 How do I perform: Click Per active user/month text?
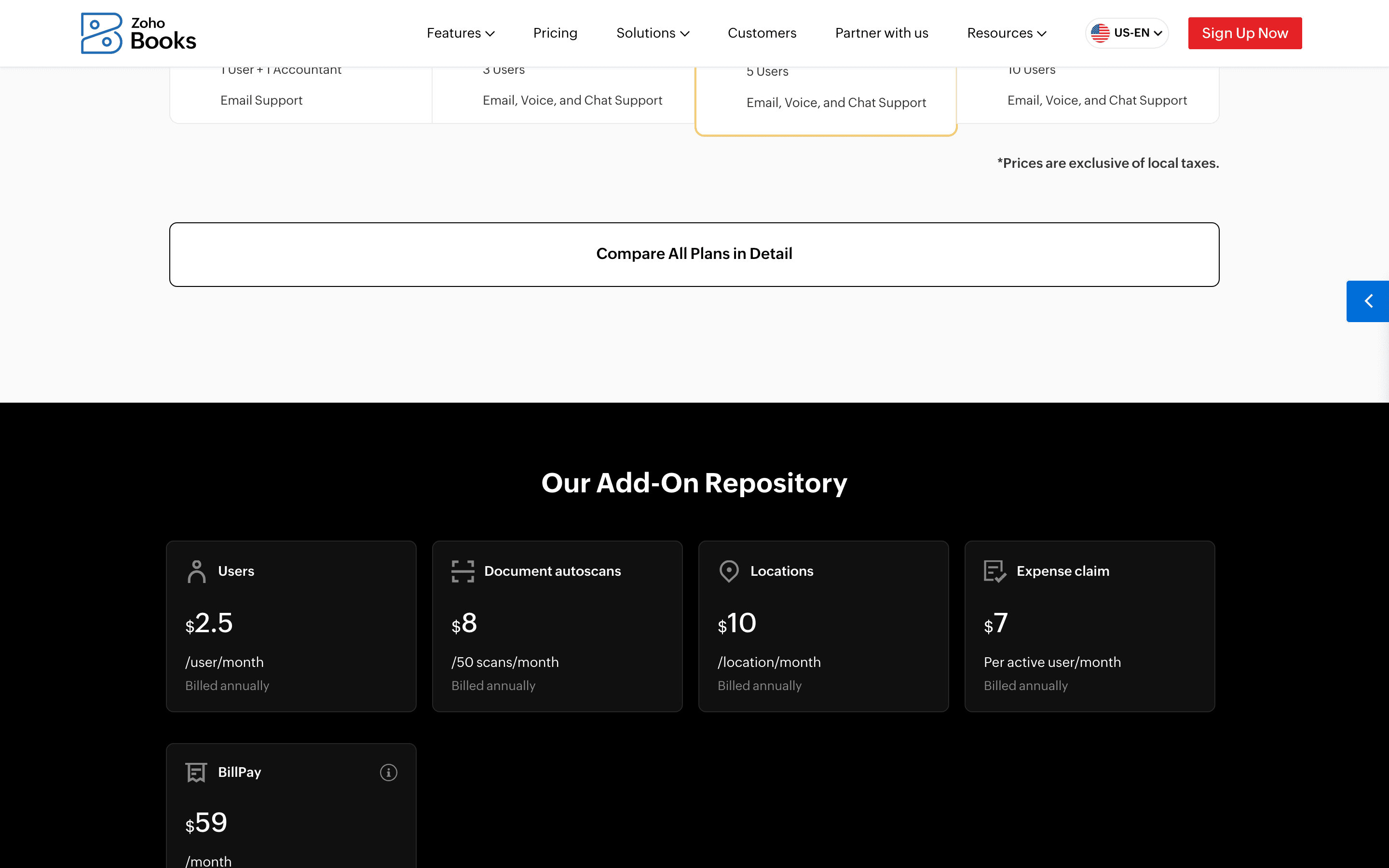coord(1052,662)
